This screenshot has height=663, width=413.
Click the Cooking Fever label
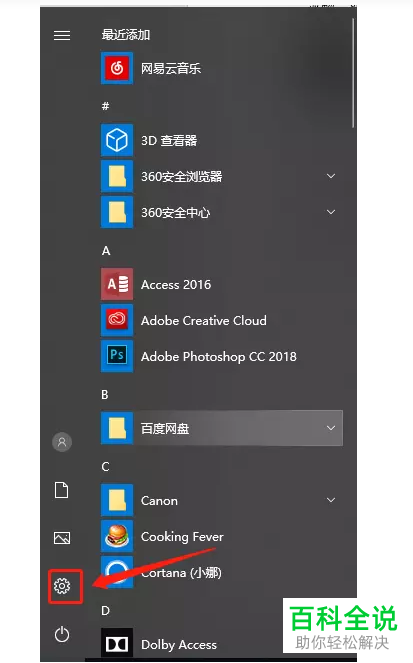click(x=182, y=537)
